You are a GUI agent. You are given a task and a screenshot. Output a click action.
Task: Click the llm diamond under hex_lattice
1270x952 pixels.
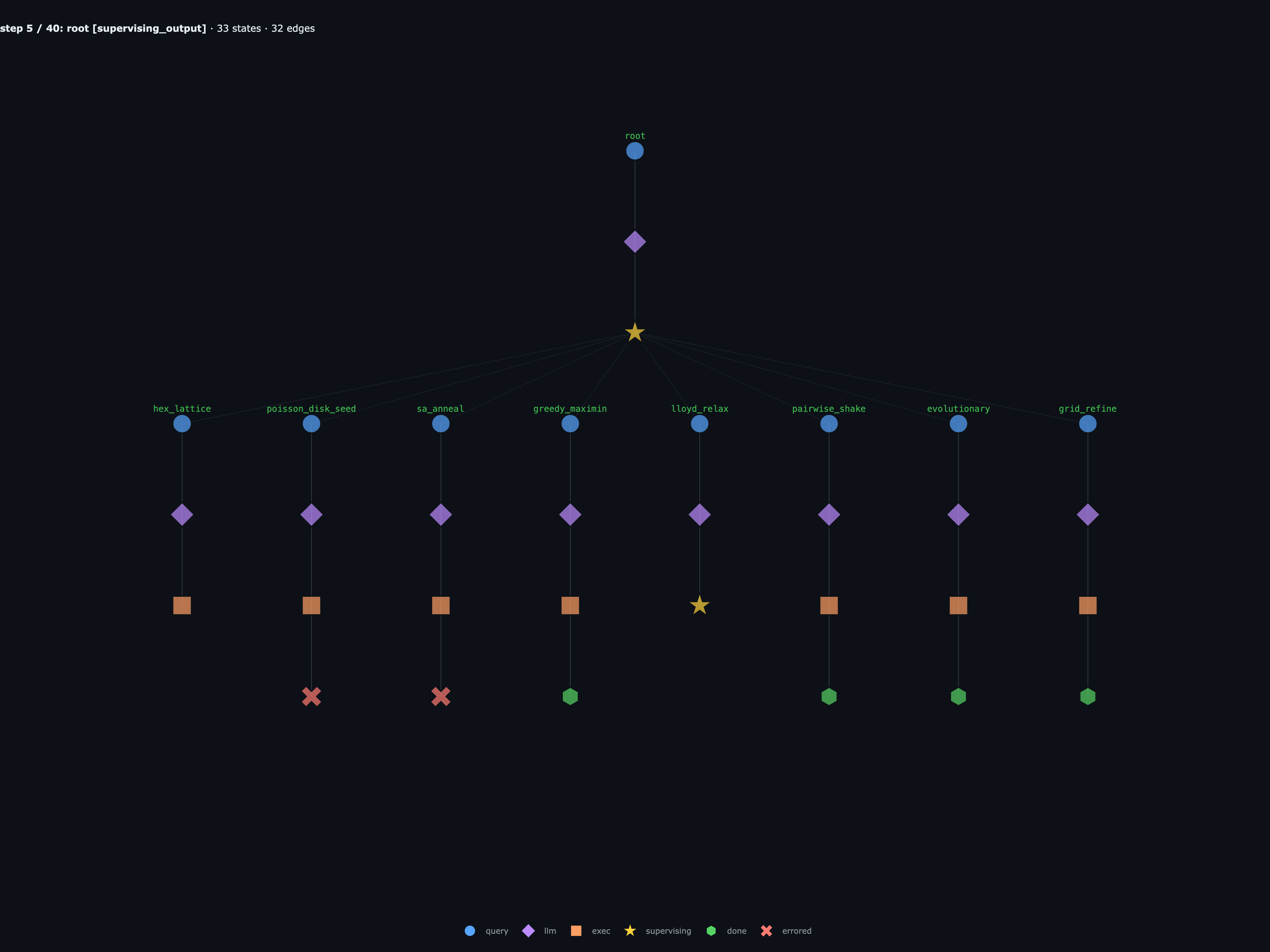[x=182, y=515]
